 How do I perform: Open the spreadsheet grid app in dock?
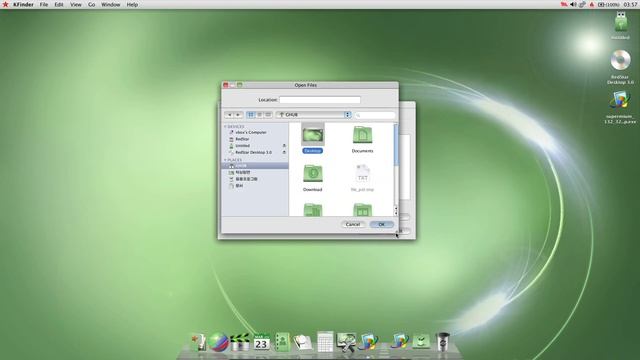pos(325,341)
